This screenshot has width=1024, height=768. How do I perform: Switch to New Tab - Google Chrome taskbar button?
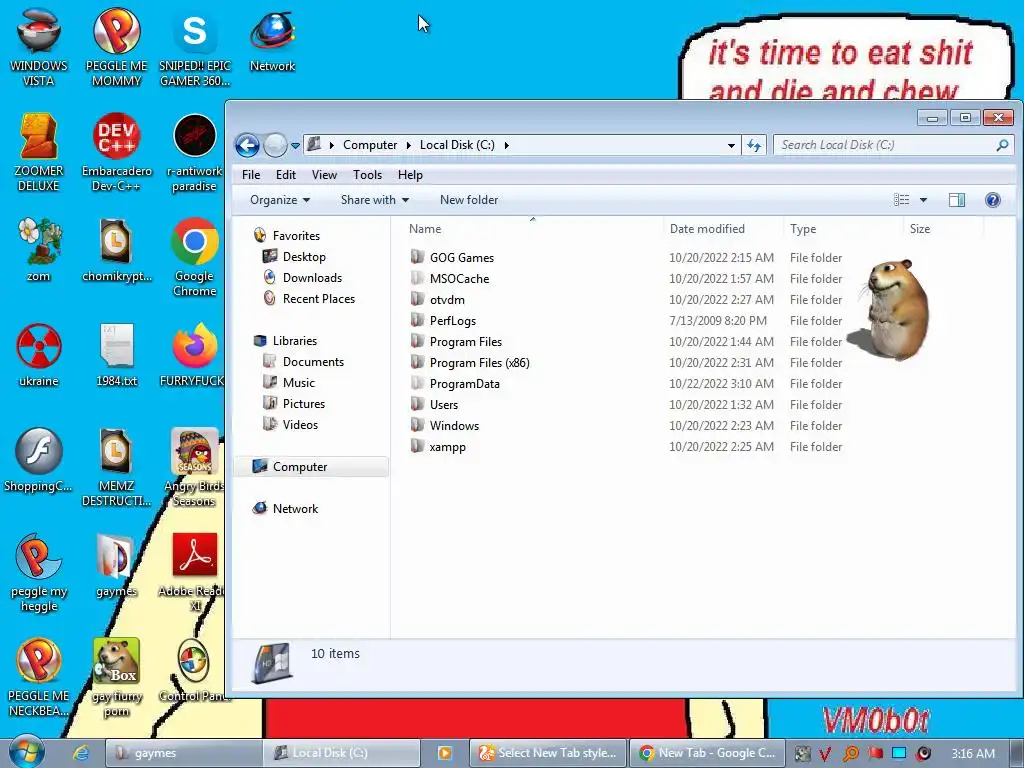(x=706, y=753)
